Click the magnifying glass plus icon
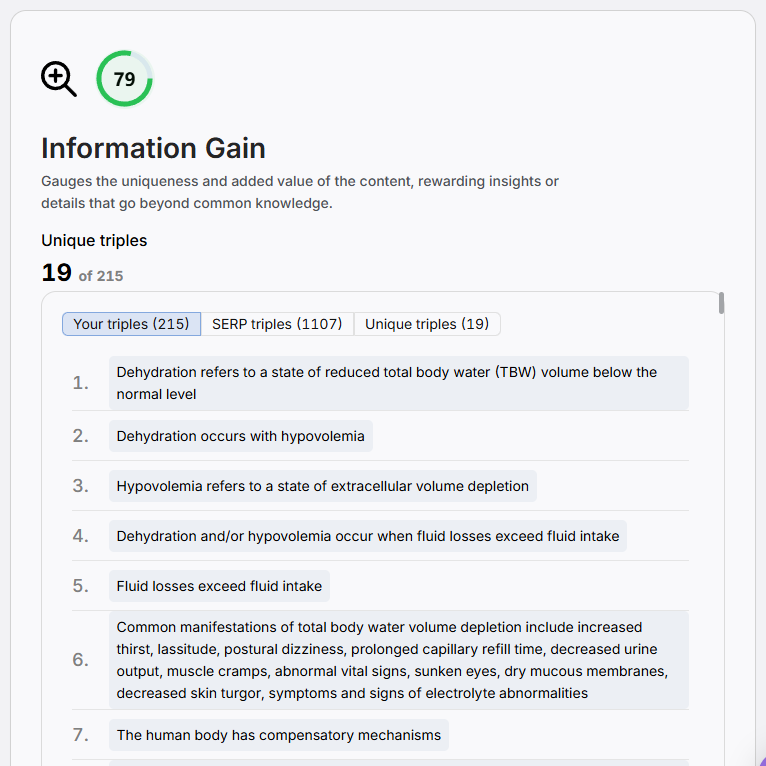The height and width of the screenshot is (766, 766). (58, 78)
